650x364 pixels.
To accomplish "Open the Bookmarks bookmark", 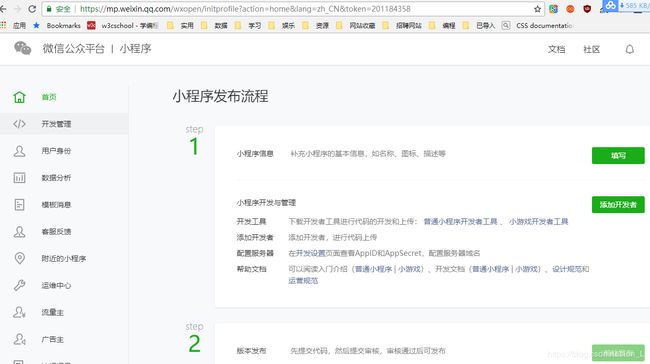I will click(58, 25).
